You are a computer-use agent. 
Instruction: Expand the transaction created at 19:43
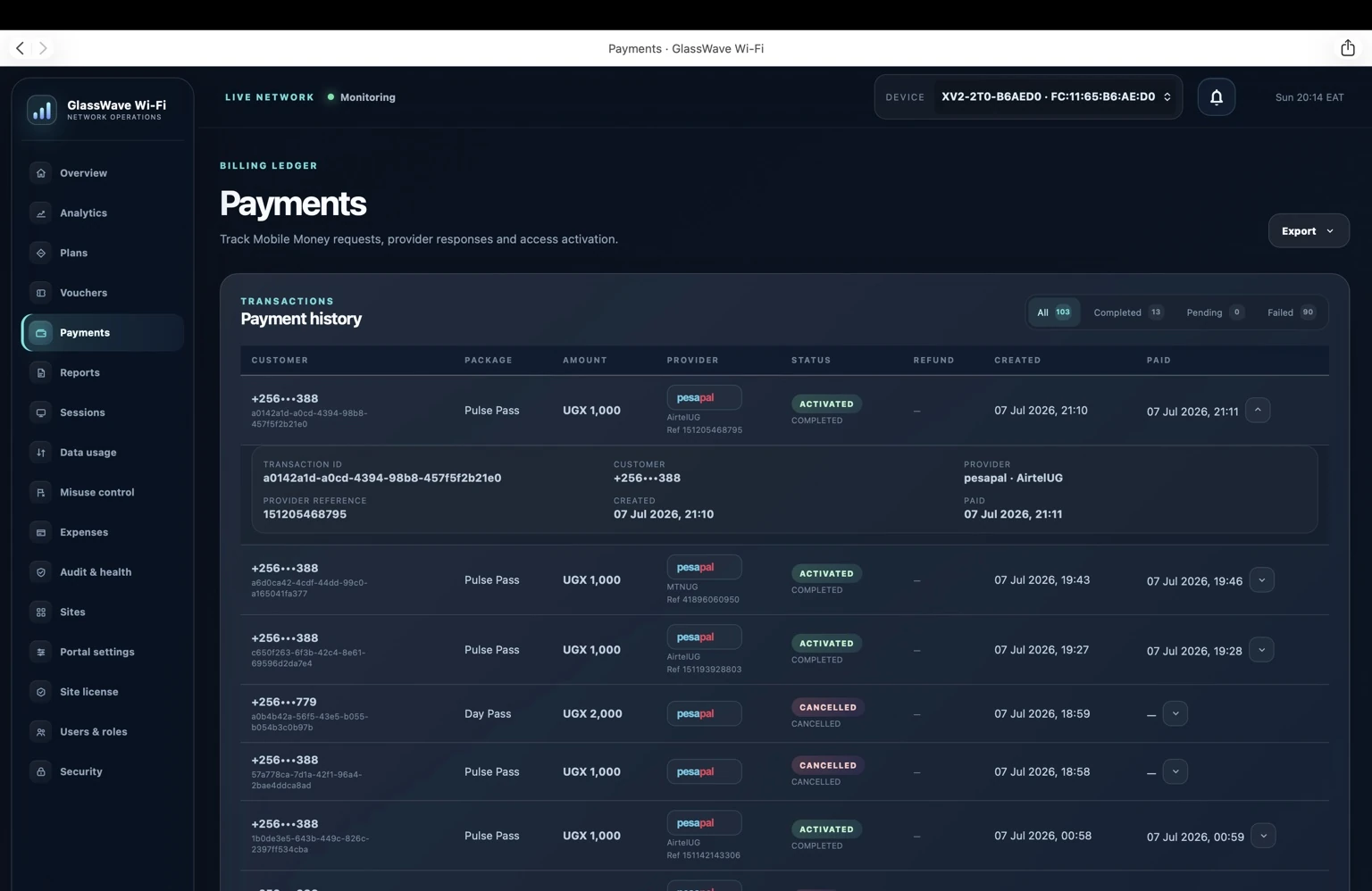tap(1261, 580)
